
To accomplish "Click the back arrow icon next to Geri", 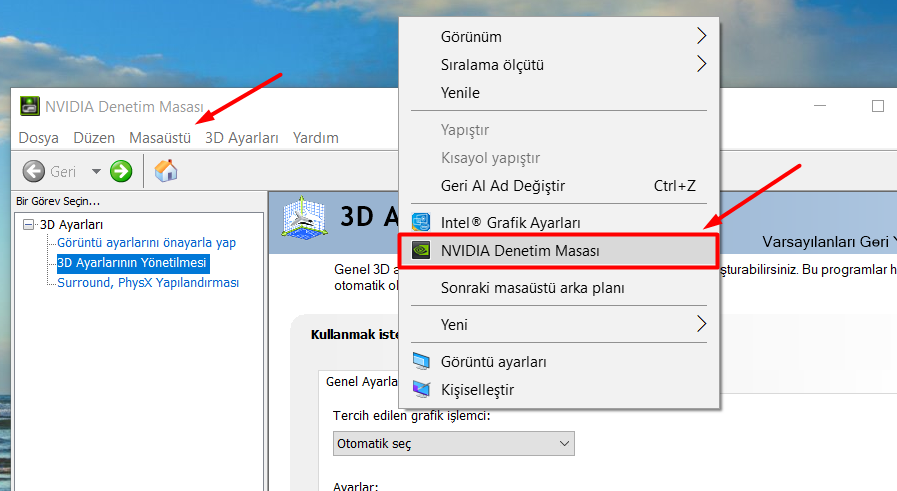I will click(x=34, y=171).
